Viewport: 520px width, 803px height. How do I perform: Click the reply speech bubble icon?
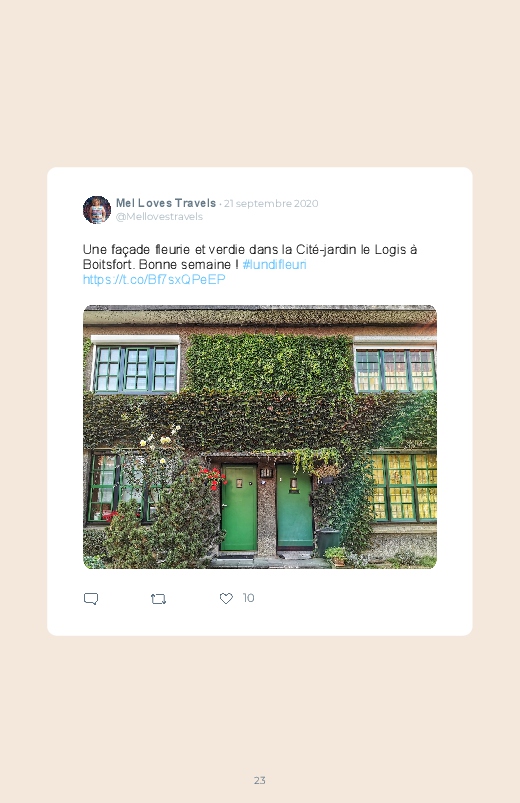click(91, 599)
